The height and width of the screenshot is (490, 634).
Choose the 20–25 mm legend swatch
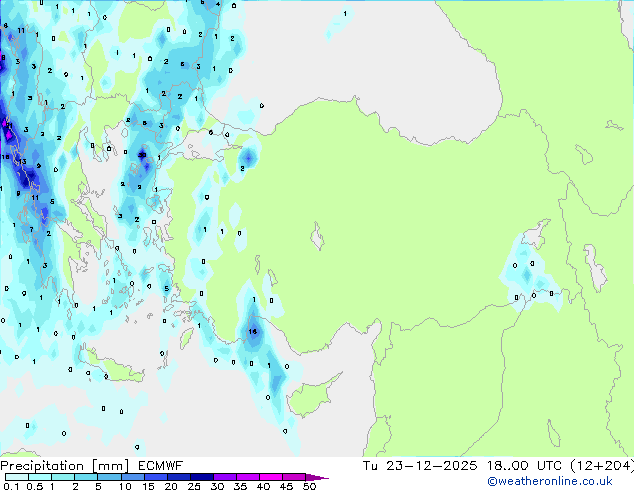click(x=179, y=477)
